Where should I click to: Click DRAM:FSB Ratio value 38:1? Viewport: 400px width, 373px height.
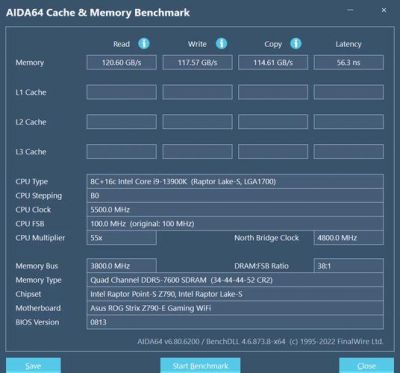pyautogui.click(x=349, y=266)
